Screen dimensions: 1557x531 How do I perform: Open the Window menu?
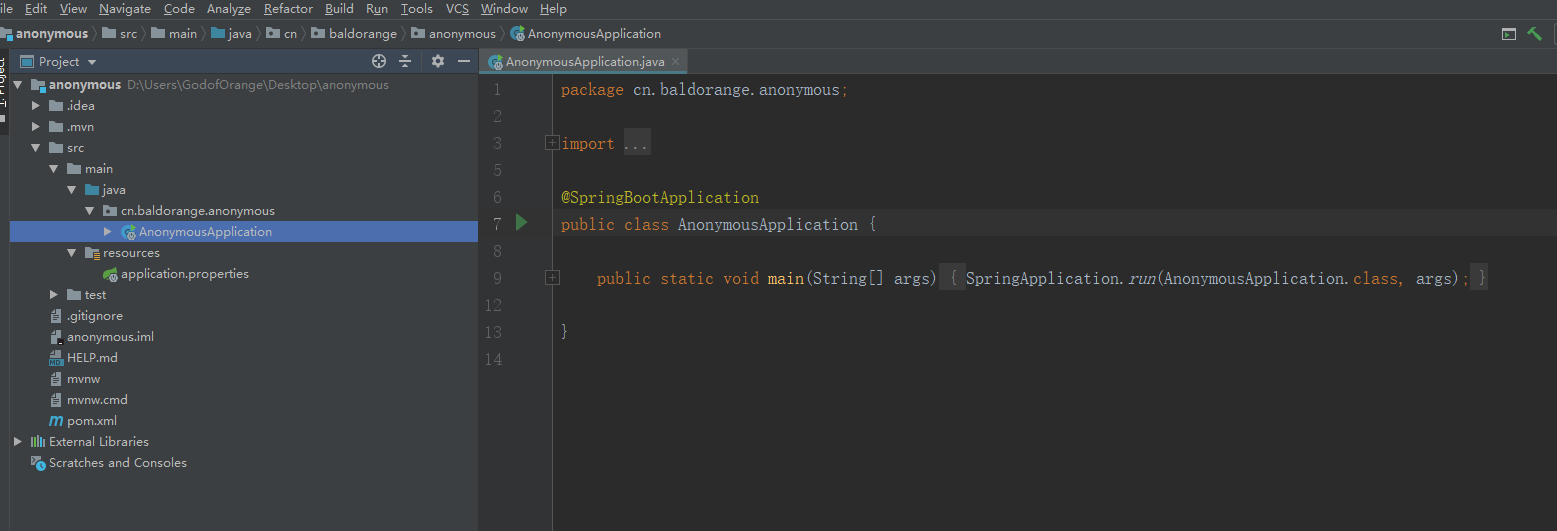pyautogui.click(x=504, y=9)
